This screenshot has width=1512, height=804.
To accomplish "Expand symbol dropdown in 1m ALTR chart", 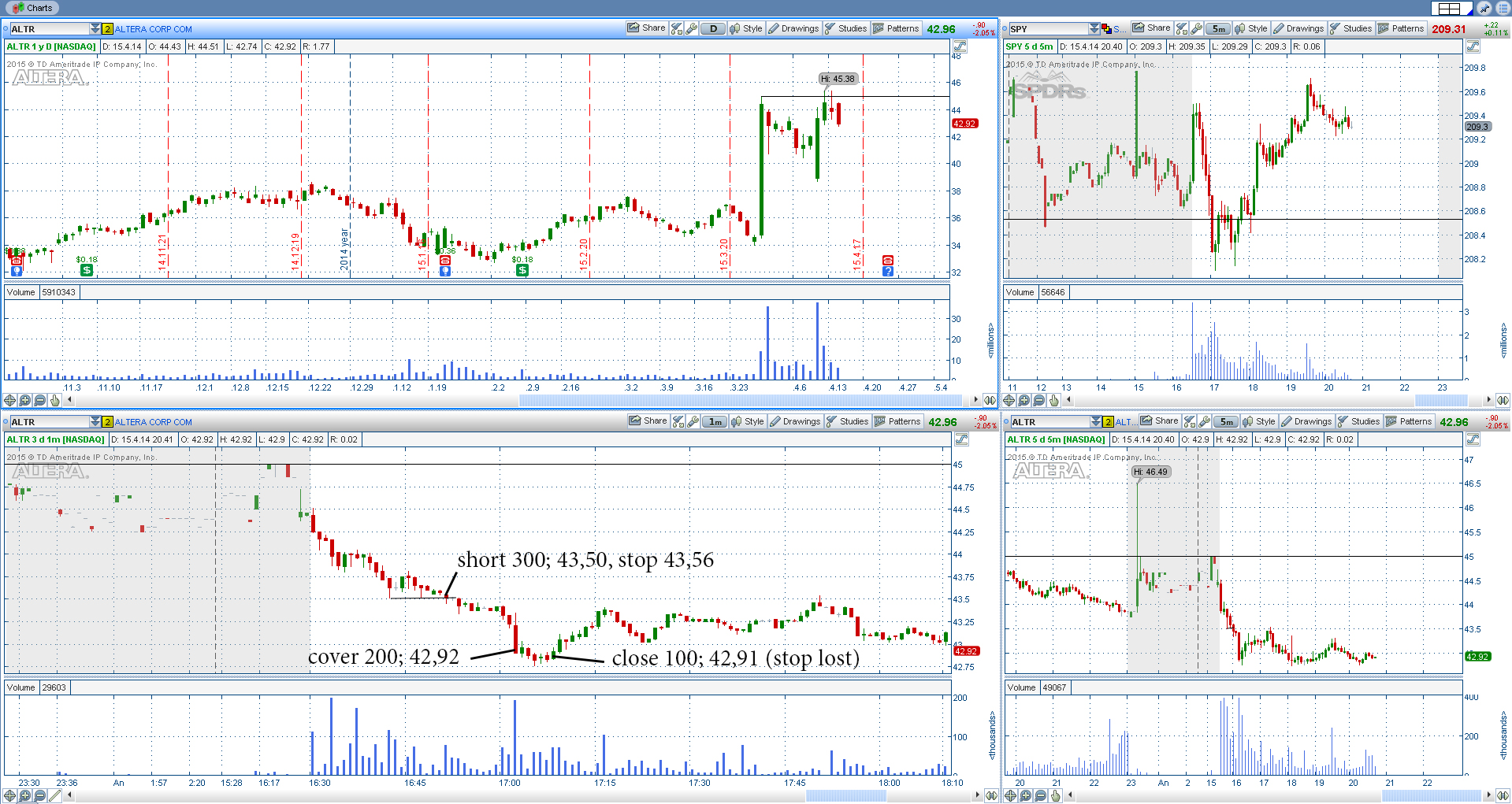I will click(x=95, y=421).
